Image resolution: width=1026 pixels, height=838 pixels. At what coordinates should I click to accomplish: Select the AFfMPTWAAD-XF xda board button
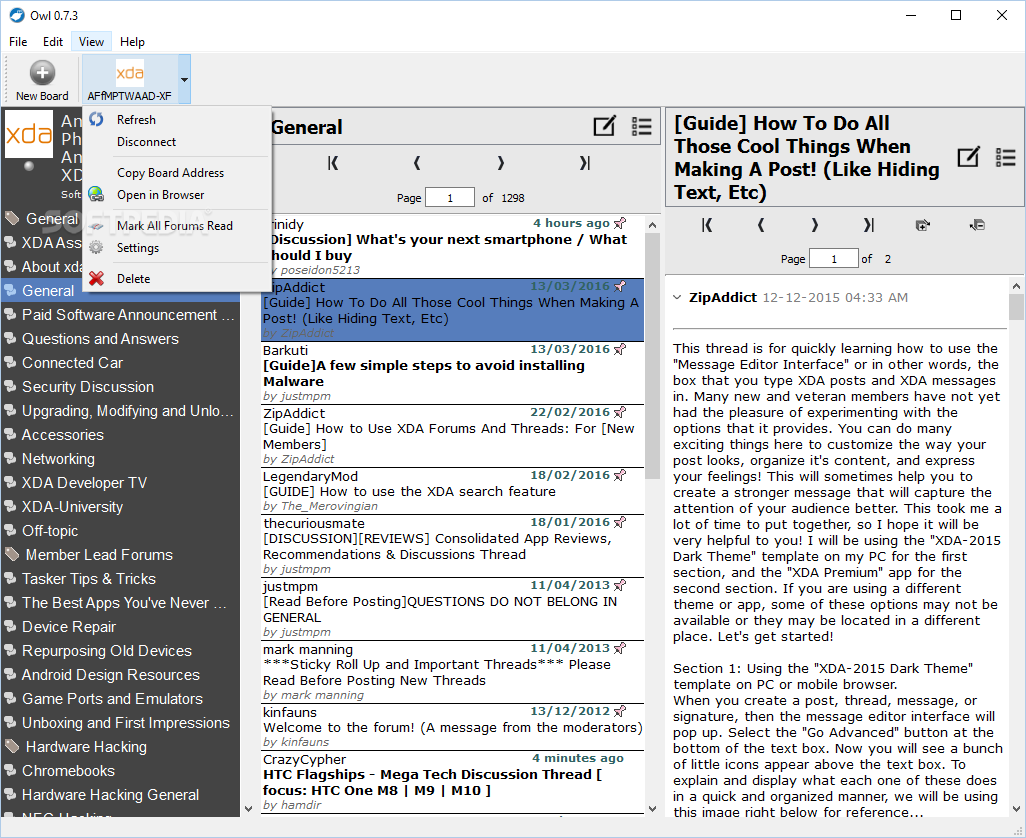coord(130,79)
